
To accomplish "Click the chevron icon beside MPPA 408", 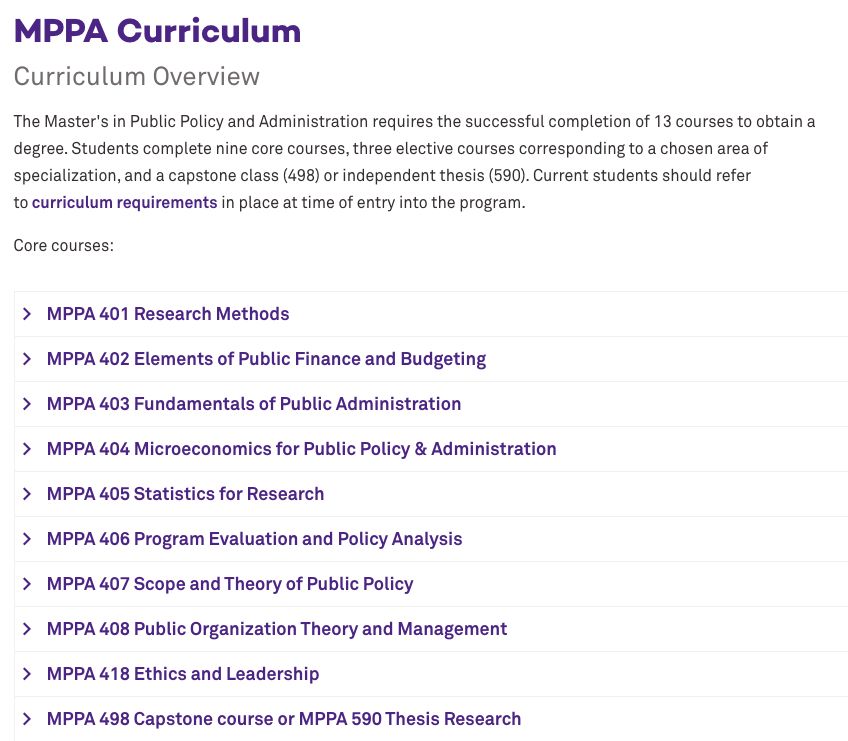I will 27,629.
